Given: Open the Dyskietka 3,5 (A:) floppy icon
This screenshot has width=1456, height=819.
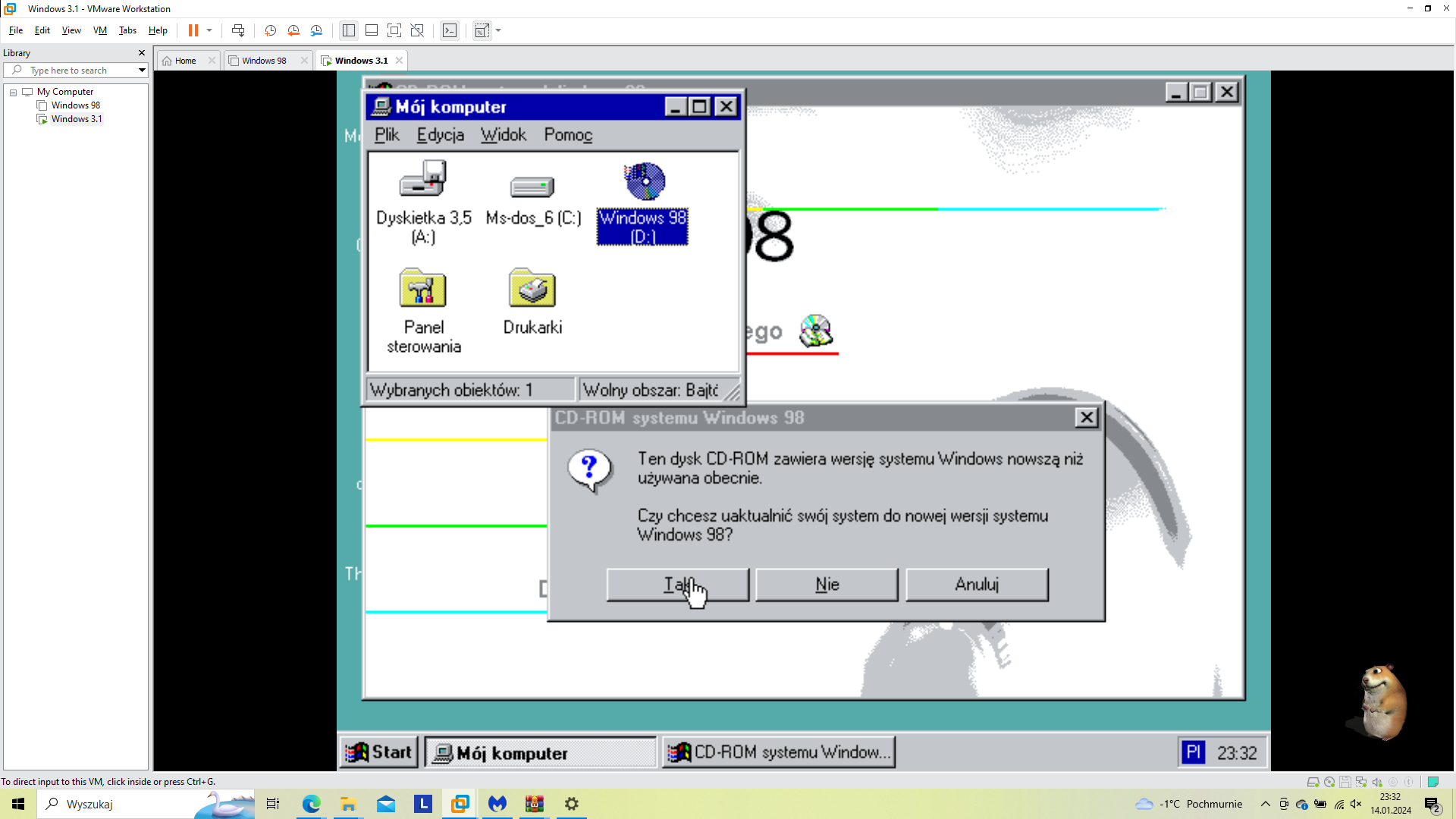Looking at the screenshot, I should tap(422, 180).
